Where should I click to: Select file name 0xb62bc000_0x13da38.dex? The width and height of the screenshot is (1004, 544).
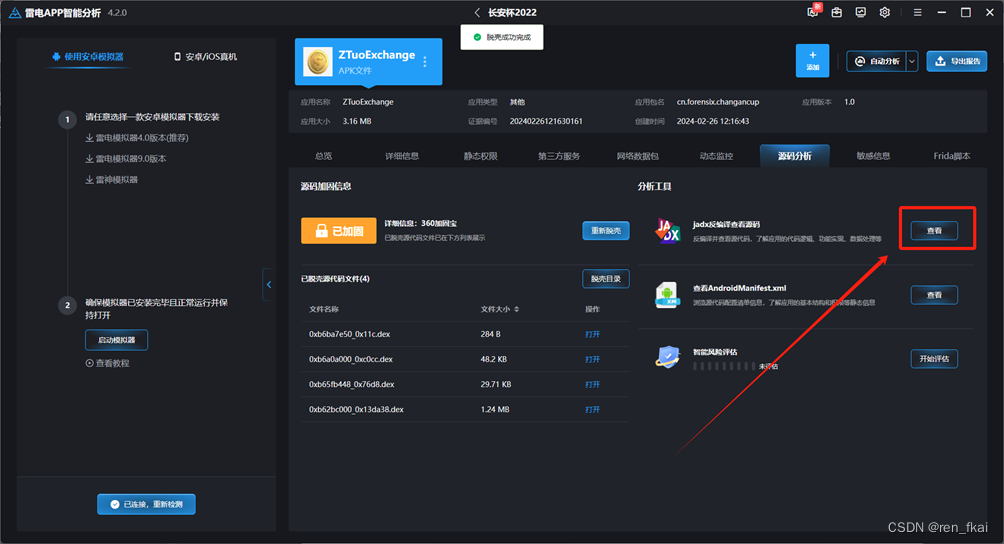356,409
